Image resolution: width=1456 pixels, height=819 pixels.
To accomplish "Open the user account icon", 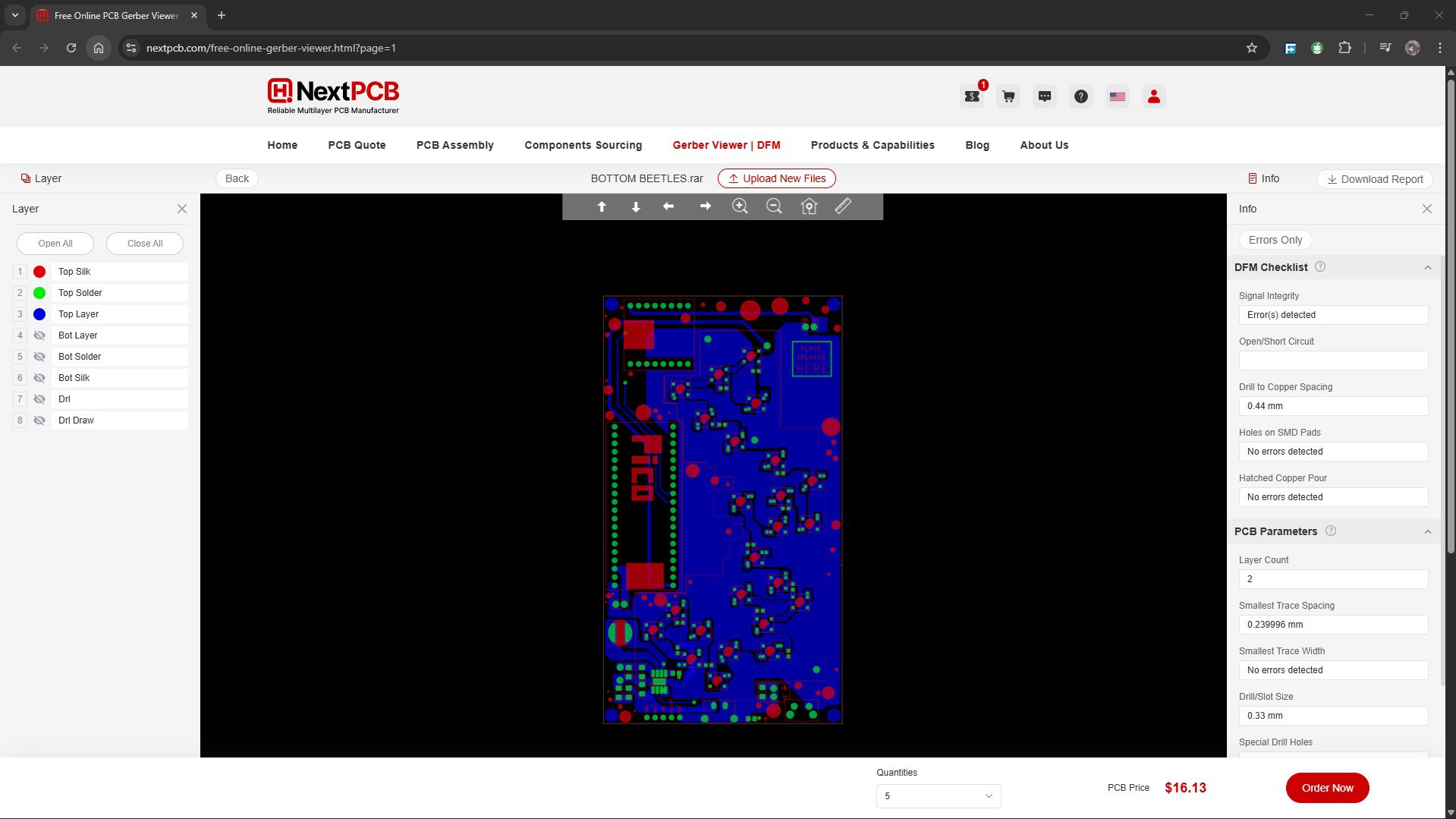I will [x=1154, y=96].
